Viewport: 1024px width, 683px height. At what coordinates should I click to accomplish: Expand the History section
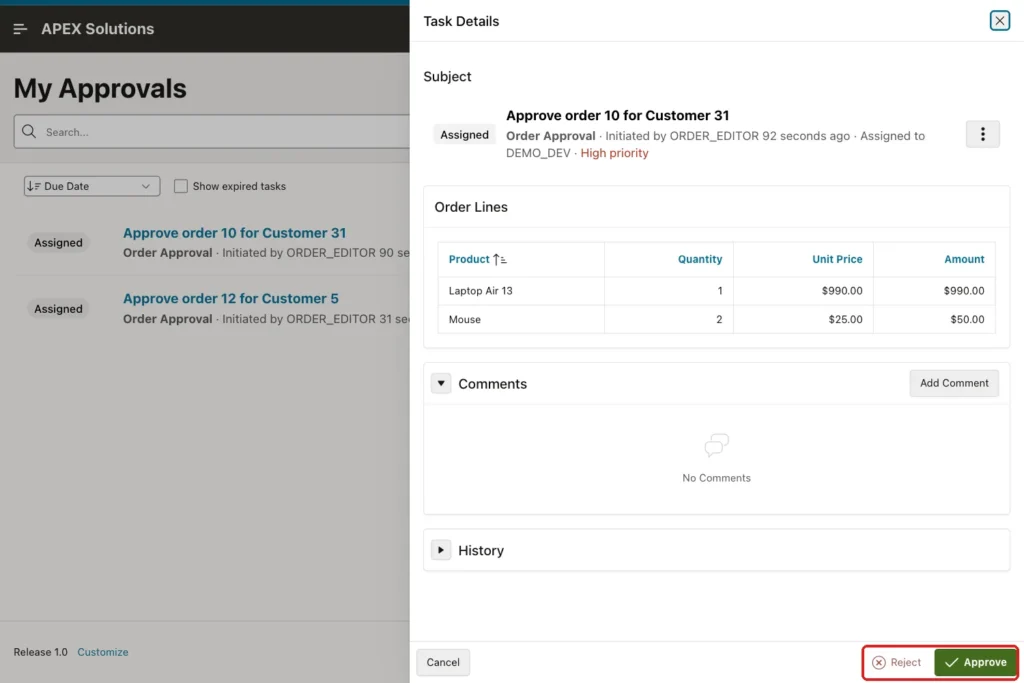point(441,550)
